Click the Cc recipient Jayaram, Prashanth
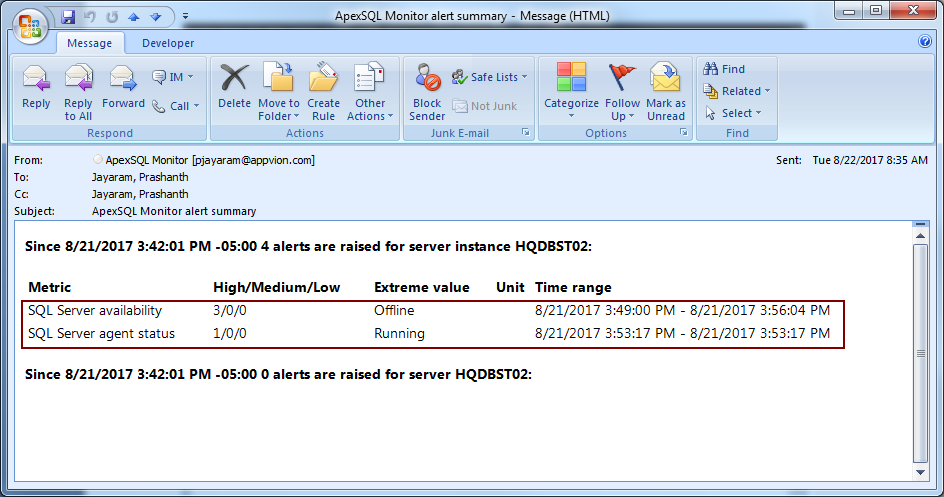944x497 pixels. [x=140, y=194]
